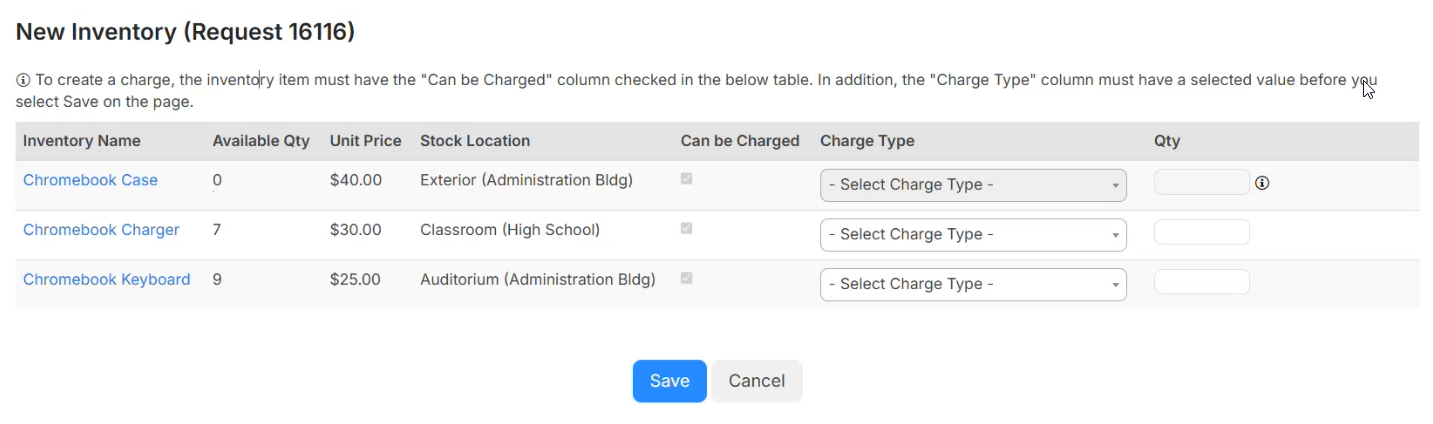Open Charge Type dropdown for Chromebook Case
The image size is (1433, 424).
pos(972,185)
